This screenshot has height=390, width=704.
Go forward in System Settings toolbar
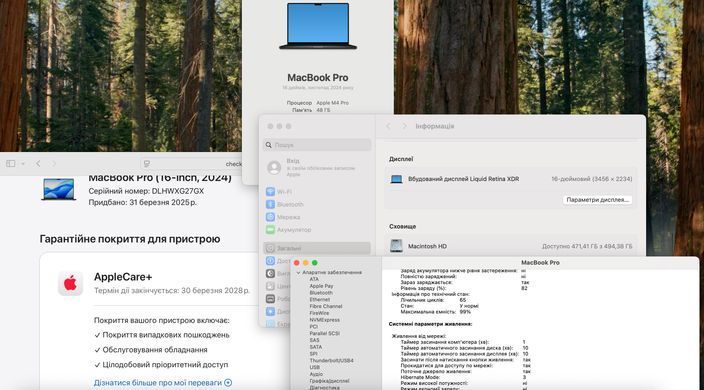(404, 127)
